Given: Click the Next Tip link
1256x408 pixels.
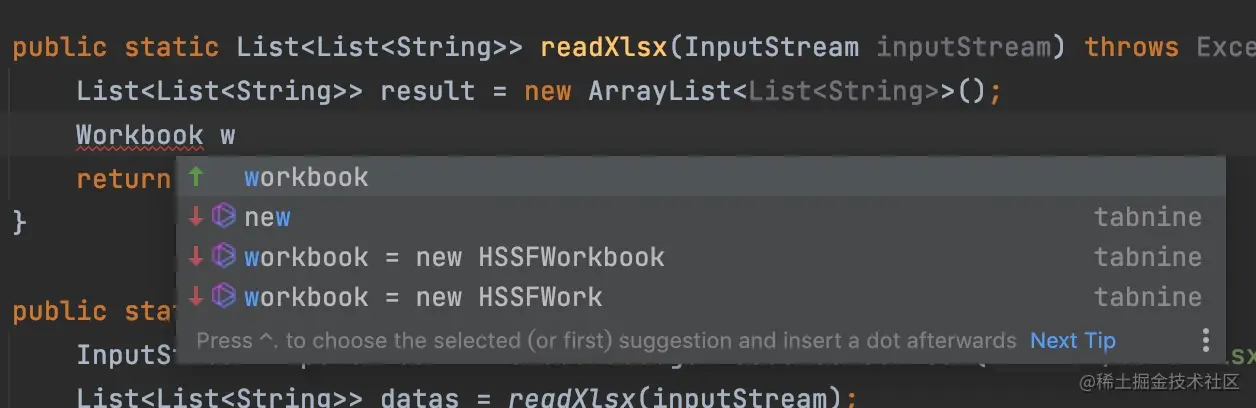Looking at the screenshot, I should (x=1072, y=341).
